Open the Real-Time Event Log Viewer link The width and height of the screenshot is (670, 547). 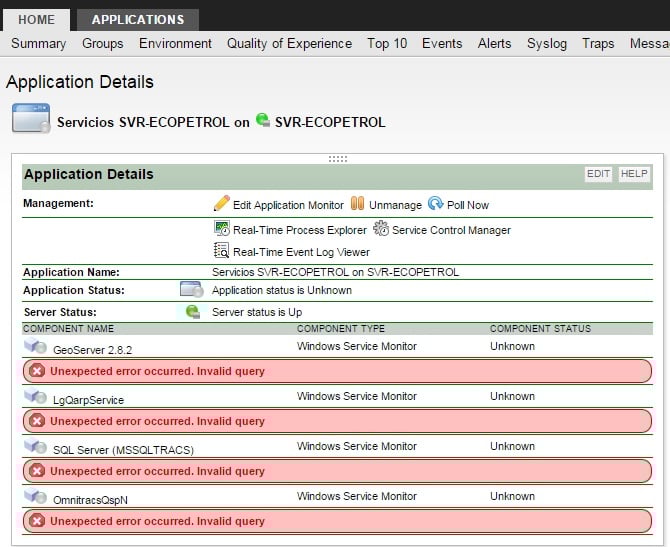(x=301, y=252)
